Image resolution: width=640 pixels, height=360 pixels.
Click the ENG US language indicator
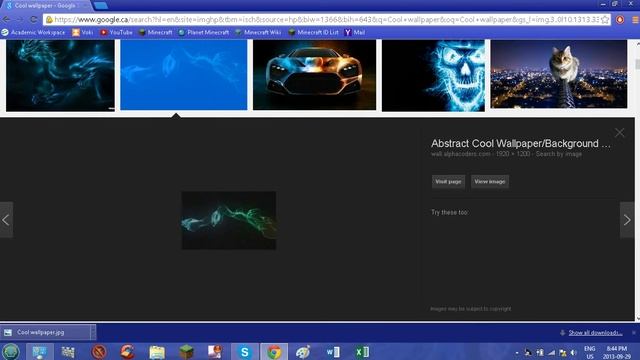590,352
